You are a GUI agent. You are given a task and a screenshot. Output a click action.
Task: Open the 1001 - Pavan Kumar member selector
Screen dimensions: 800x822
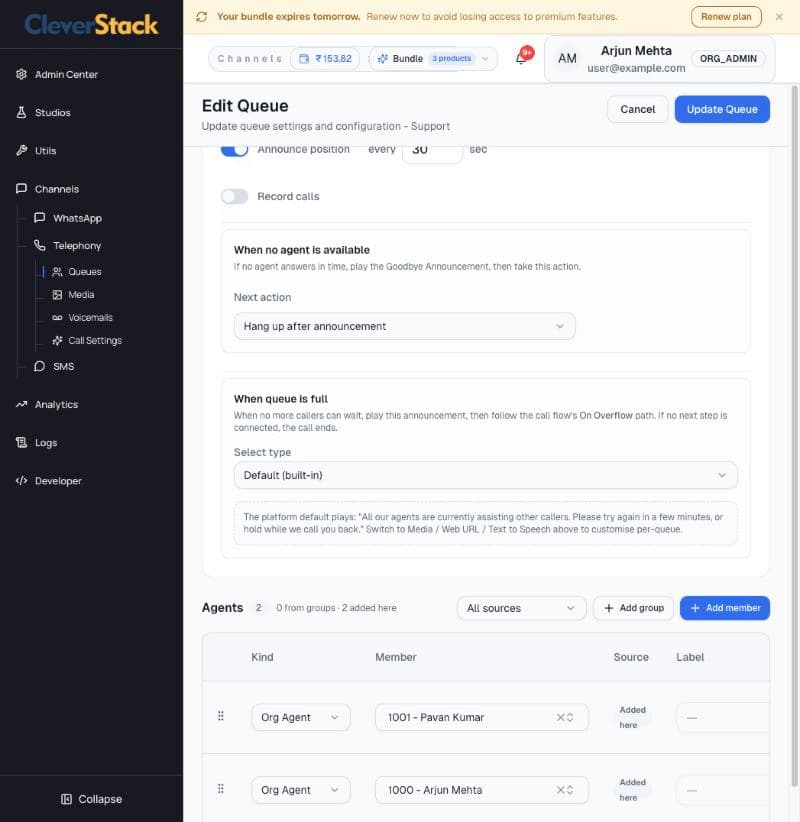pyautogui.click(x=482, y=717)
